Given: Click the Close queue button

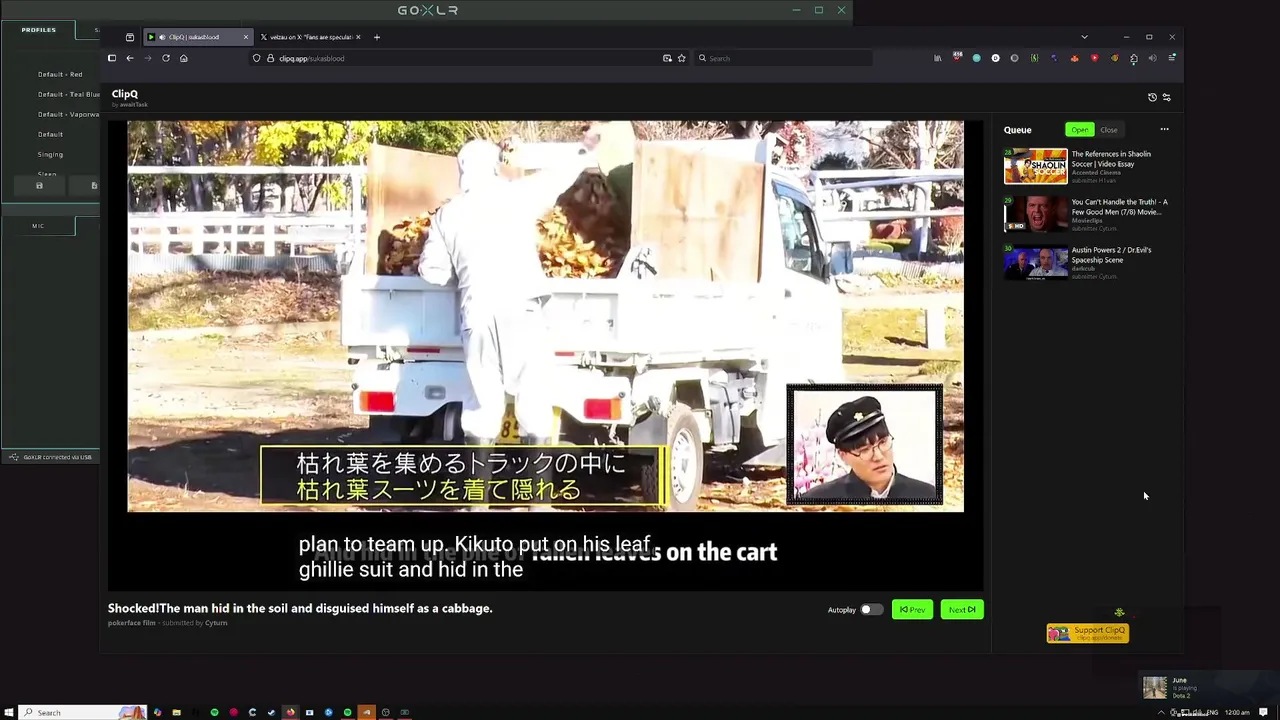Looking at the screenshot, I should pyautogui.click(x=1109, y=130).
